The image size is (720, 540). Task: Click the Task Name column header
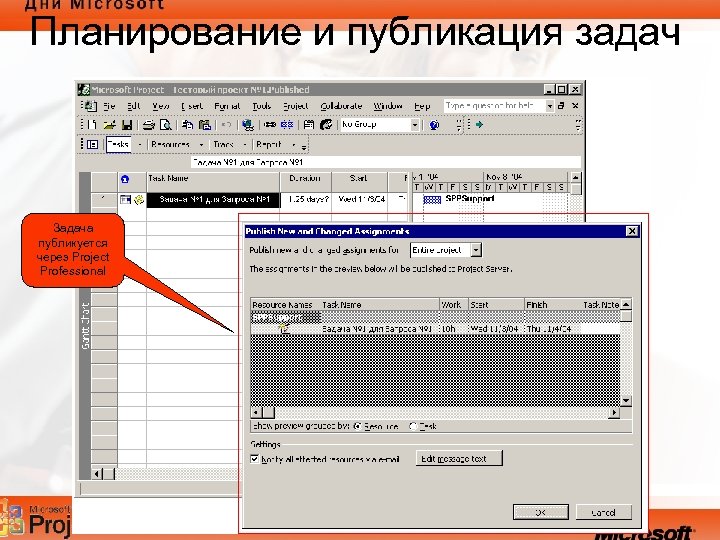tap(213, 182)
